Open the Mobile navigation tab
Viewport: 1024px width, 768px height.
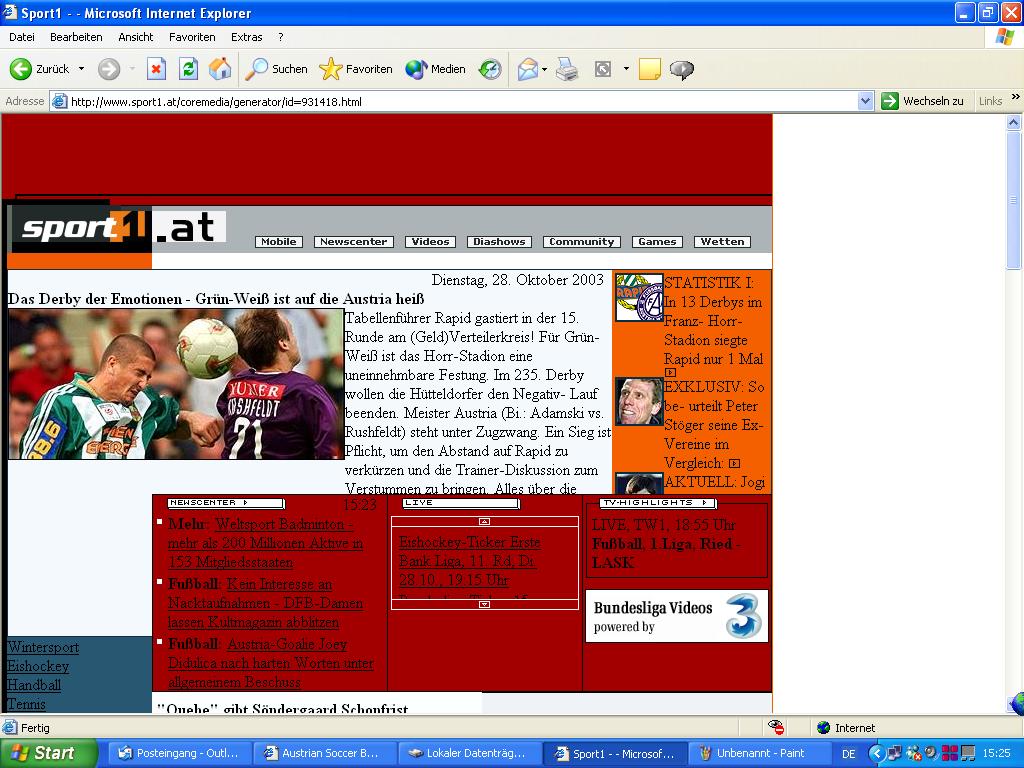coord(279,242)
